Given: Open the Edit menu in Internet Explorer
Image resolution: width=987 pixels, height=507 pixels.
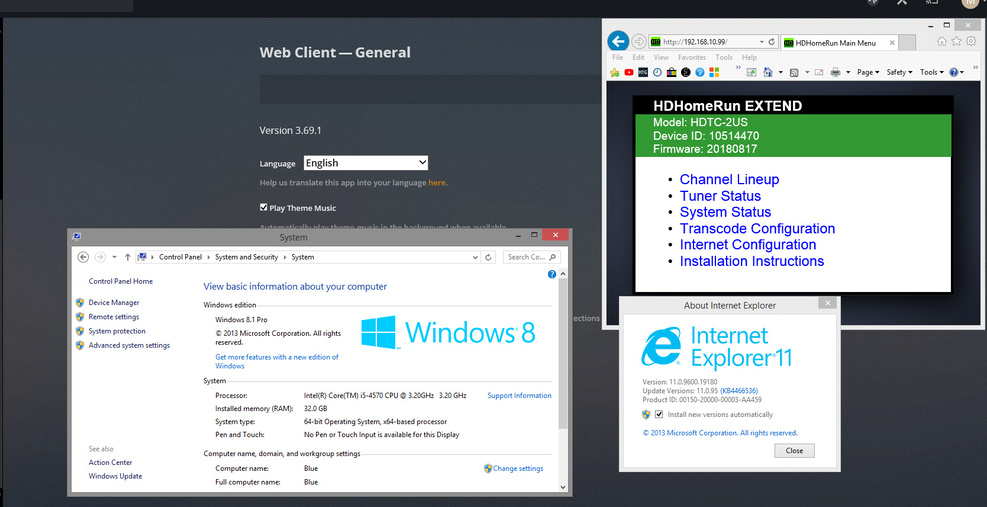Looking at the screenshot, I should [x=638, y=57].
